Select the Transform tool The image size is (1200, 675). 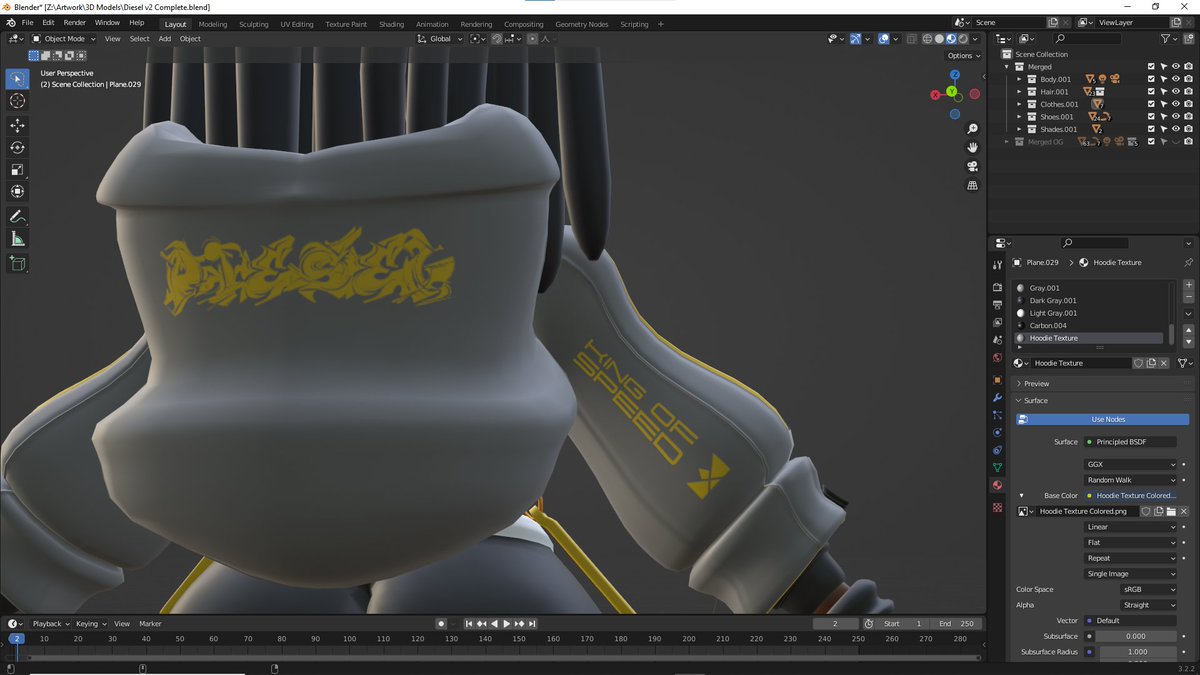[x=17, y=191]
